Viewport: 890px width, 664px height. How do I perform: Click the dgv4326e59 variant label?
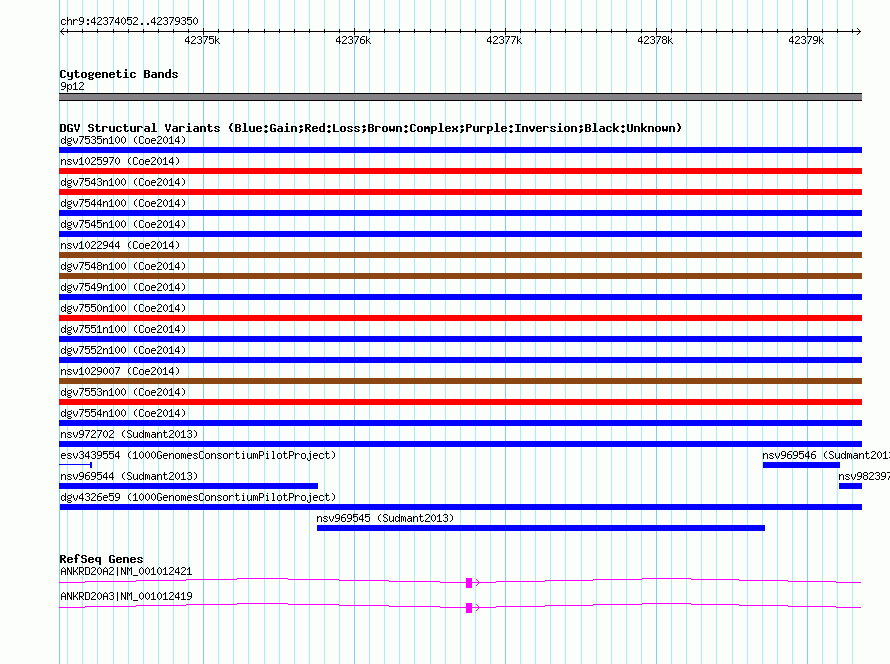198,497
